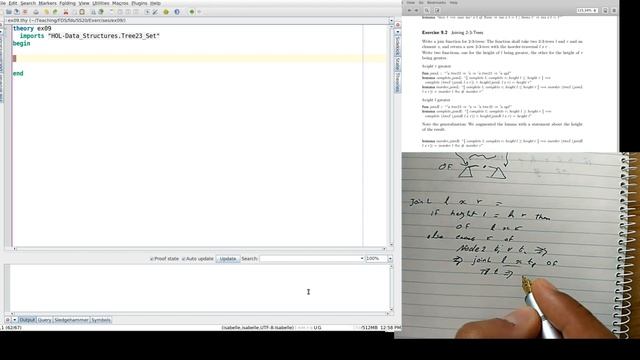
Task: Expand the output Search history dropdown
Action: [362, 258]
